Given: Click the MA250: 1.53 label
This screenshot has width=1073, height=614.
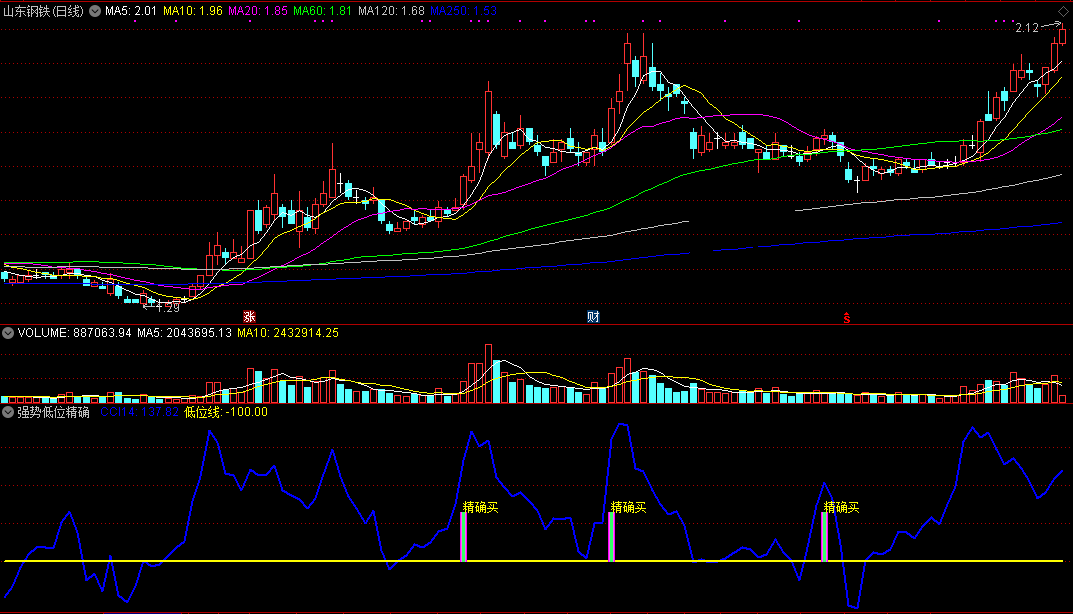Looking at the screenshot, I should pyautogui.click(x=463, y=11).
